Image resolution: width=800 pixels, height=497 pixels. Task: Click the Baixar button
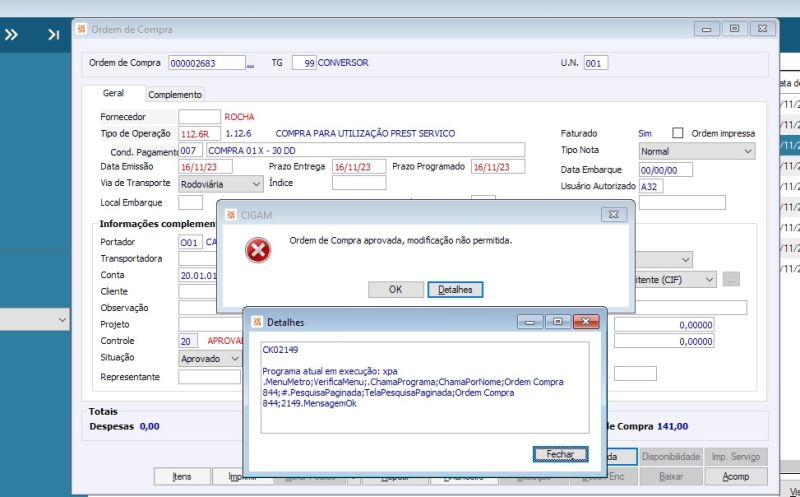670,476
